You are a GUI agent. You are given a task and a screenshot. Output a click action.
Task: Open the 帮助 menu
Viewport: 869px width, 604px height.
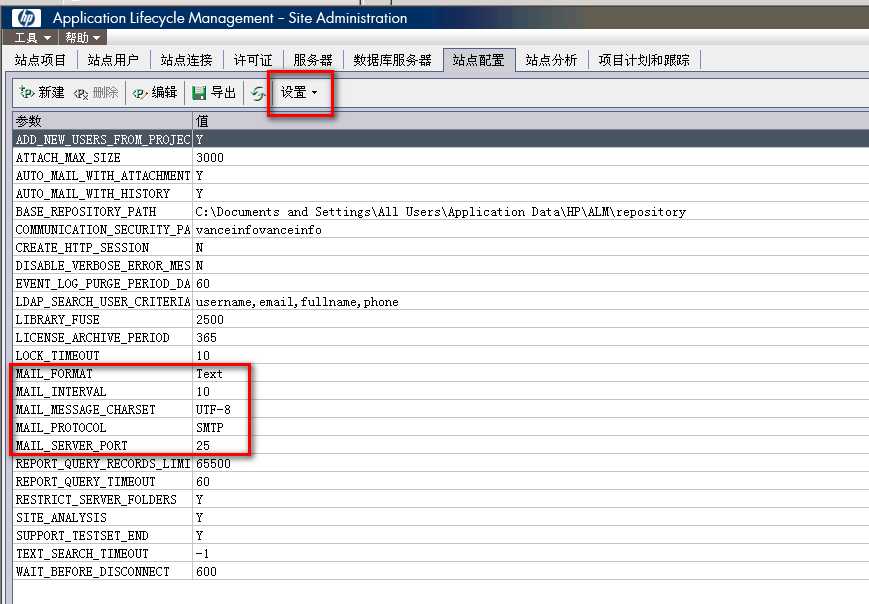[x=82, y=38]
